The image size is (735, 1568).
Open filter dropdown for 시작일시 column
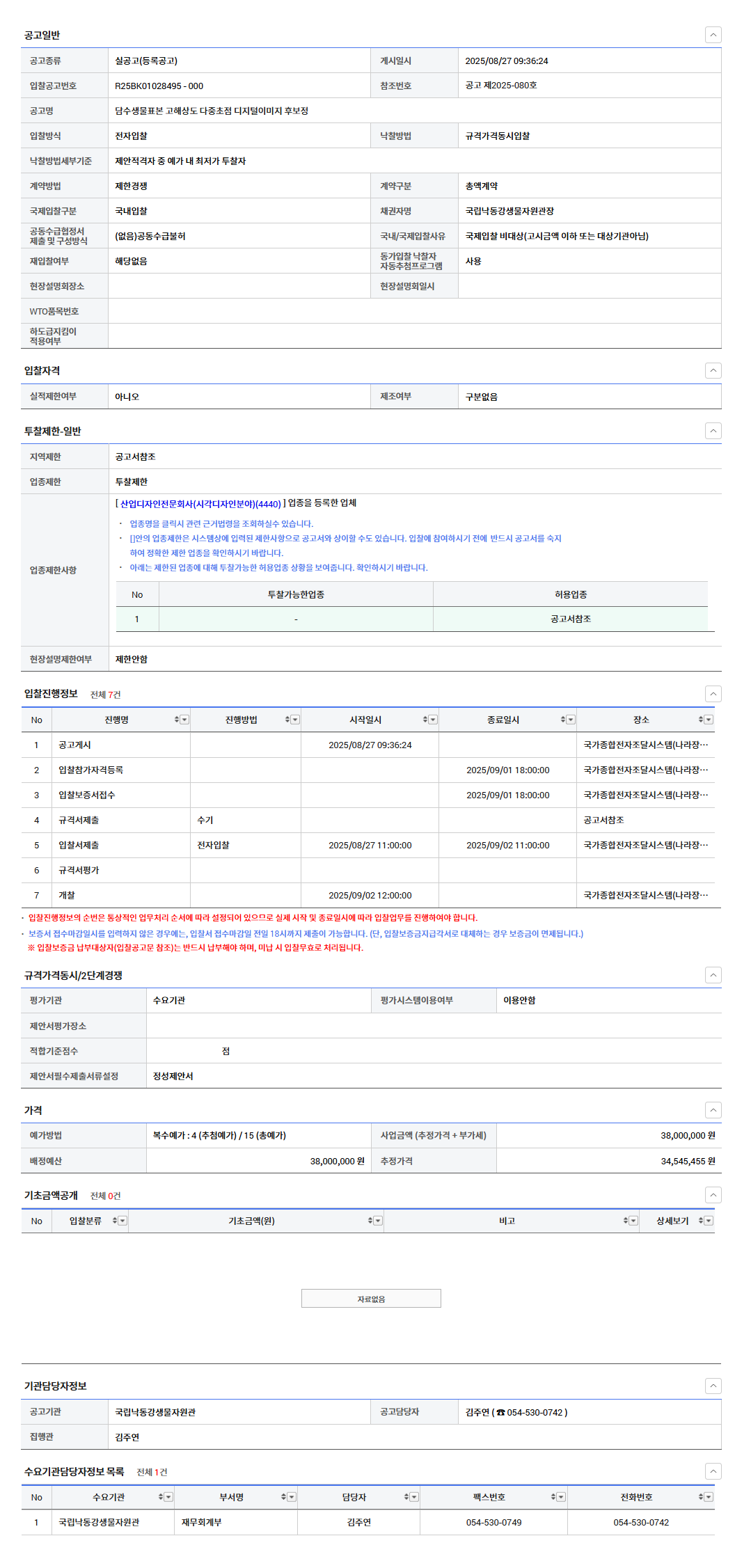tap(433, 720)
